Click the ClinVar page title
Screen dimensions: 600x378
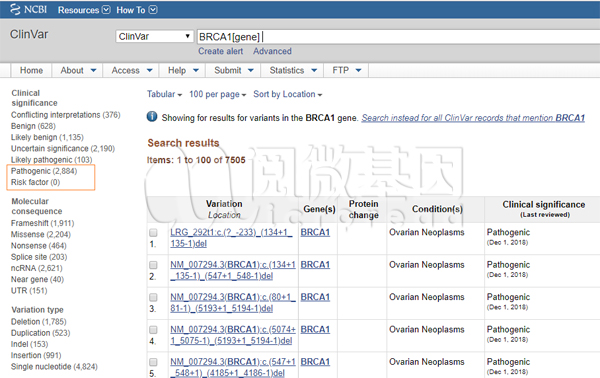(29, 34)
